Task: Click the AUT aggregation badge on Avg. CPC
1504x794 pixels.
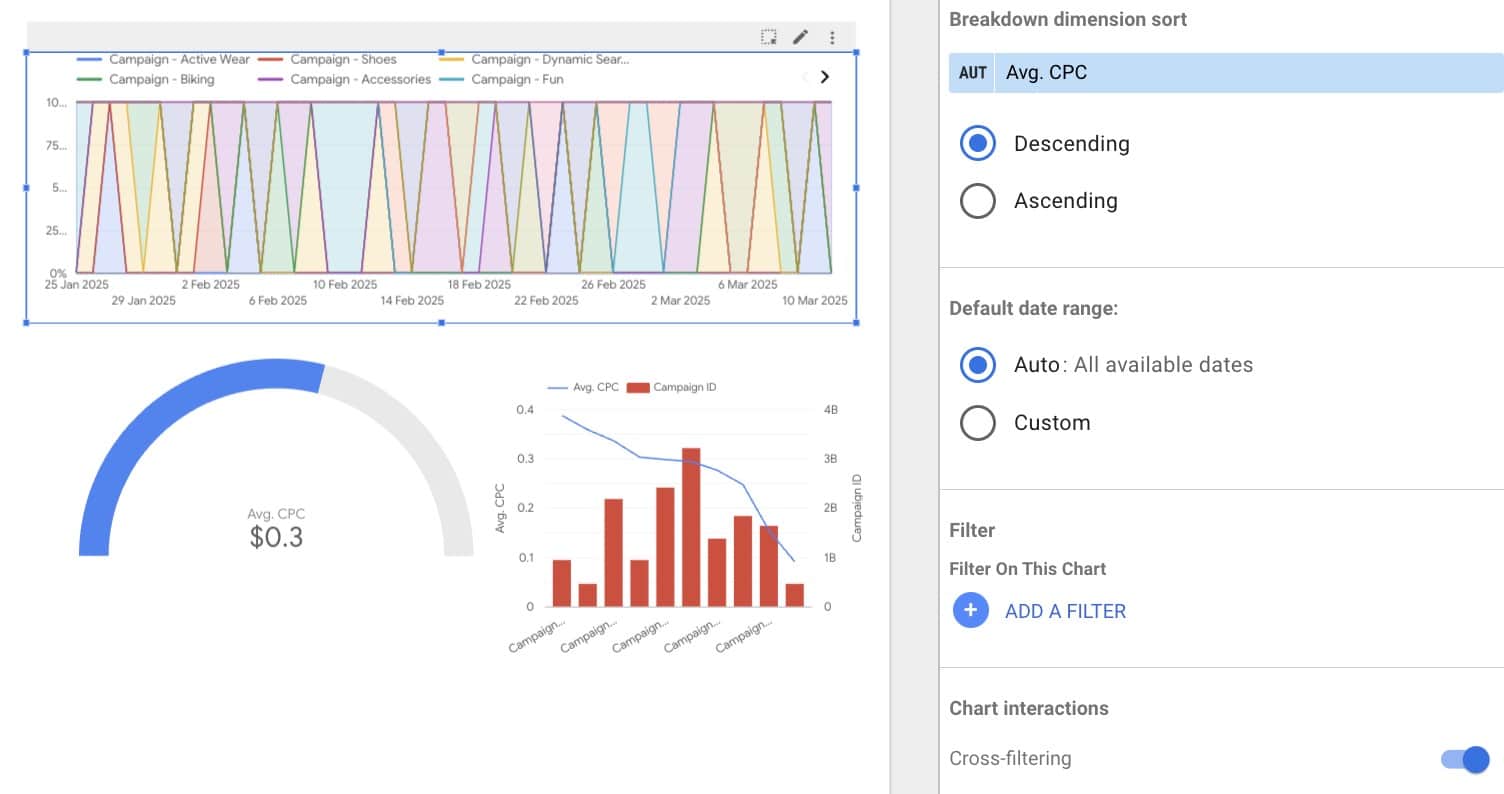Action: (x=972, y=73)
